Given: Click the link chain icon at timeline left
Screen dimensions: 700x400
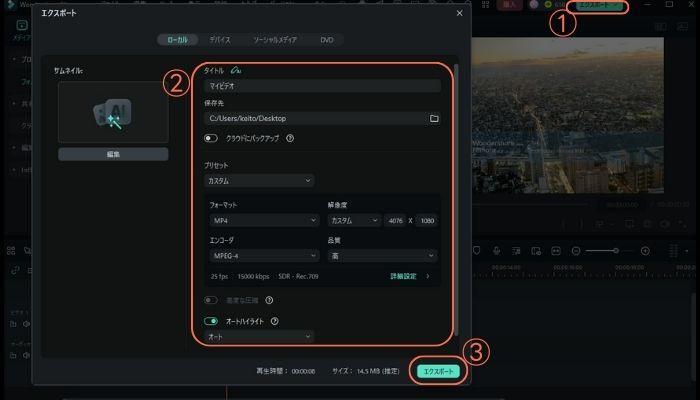Looking at the screenshot, I should 15,270.
